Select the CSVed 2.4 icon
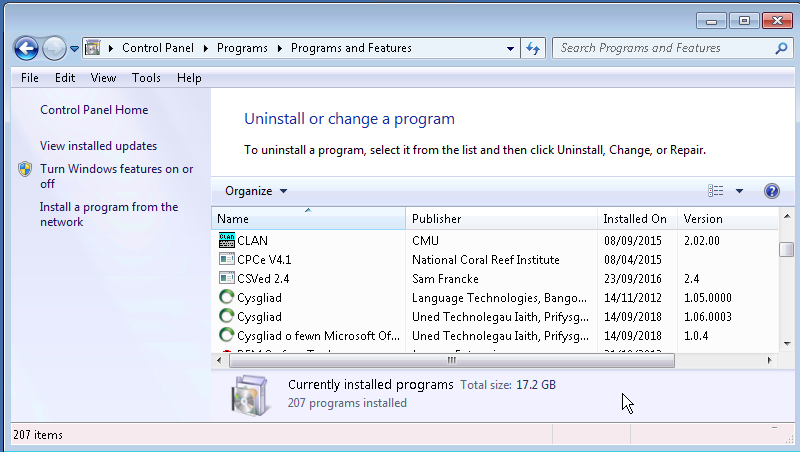The image size is (800, 452). click(227, 278)
